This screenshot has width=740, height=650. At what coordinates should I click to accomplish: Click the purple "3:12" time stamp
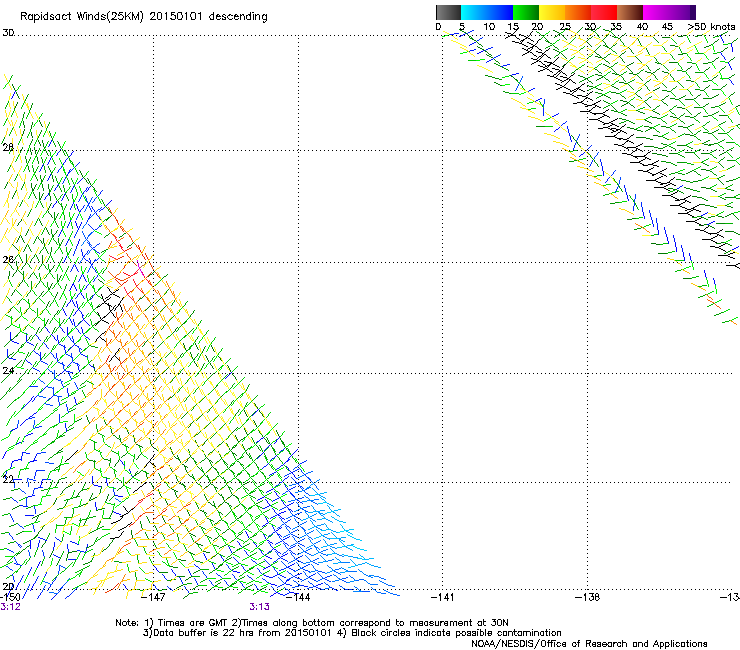[x=10, y=607]
